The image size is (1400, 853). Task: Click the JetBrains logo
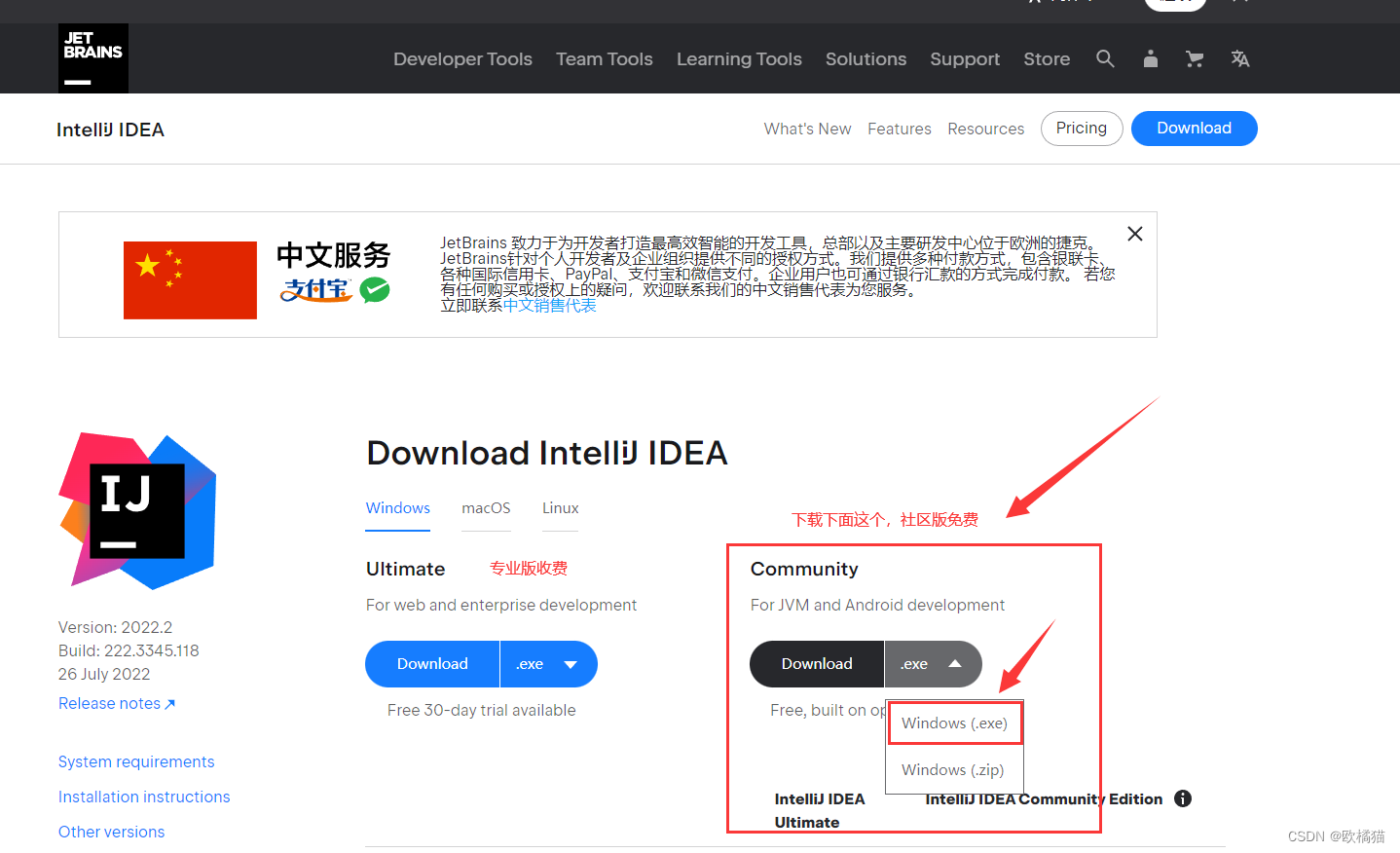(x=93, y=58)
